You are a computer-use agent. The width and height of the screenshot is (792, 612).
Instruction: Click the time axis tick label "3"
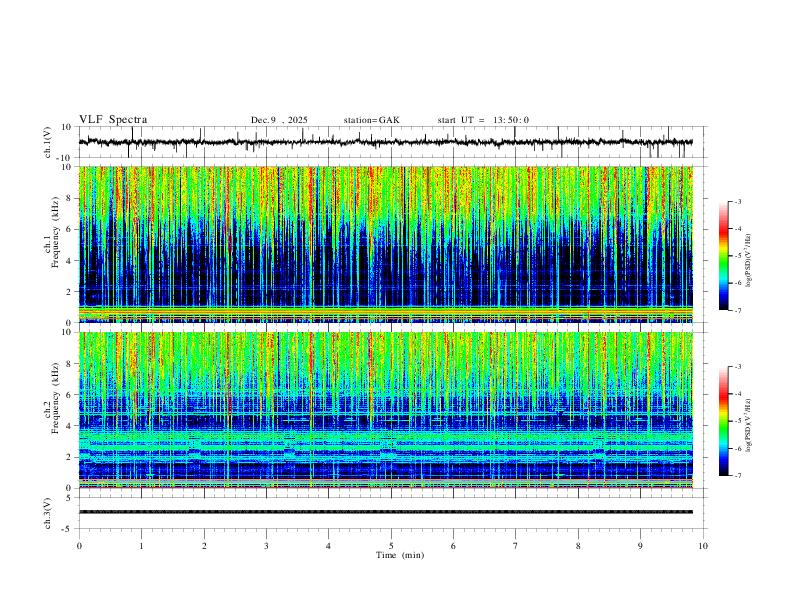pos(266,546)
